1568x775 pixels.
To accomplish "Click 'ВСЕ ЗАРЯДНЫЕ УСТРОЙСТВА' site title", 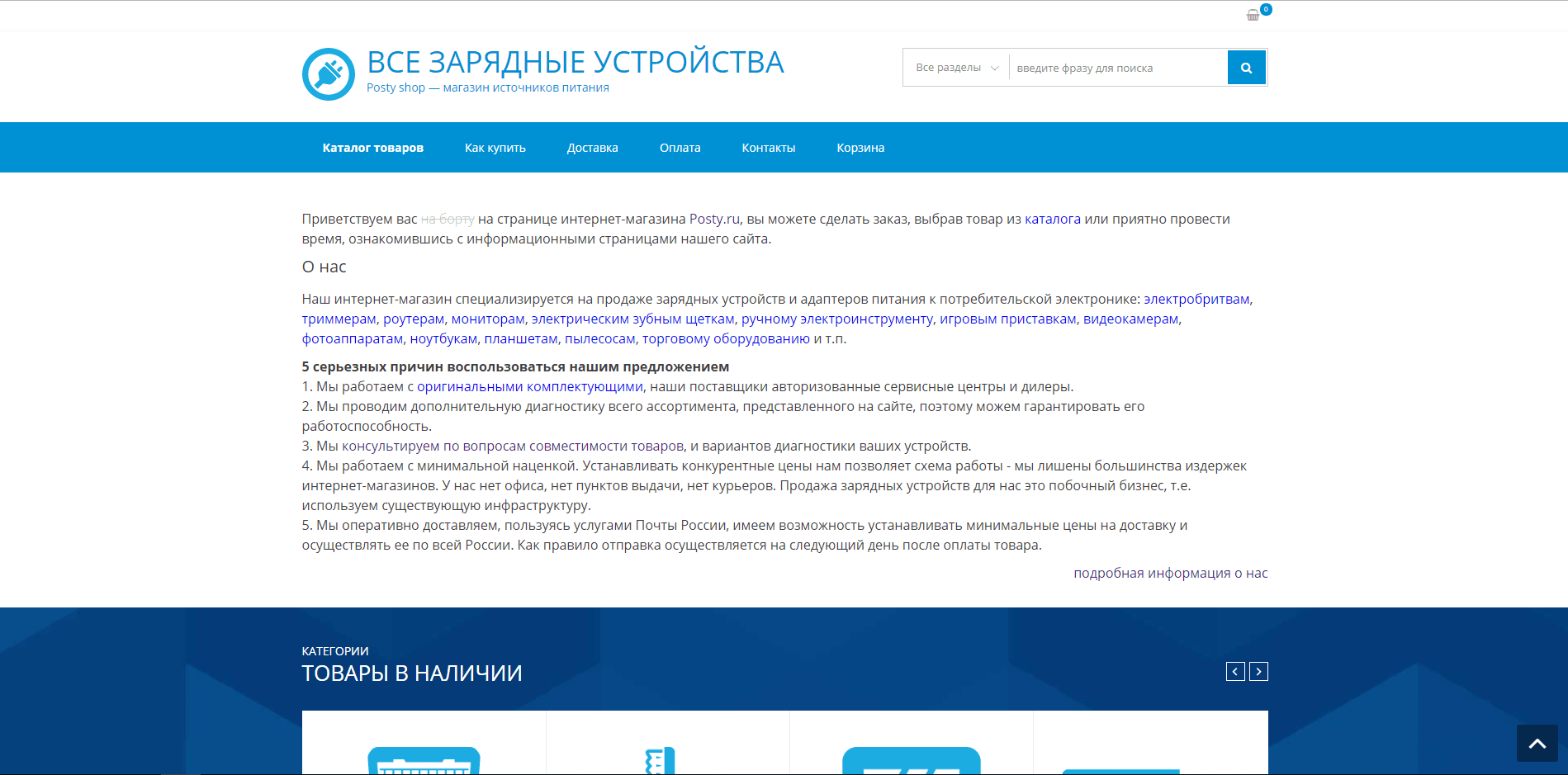I will pyautogui.click(x=575, y=63).
